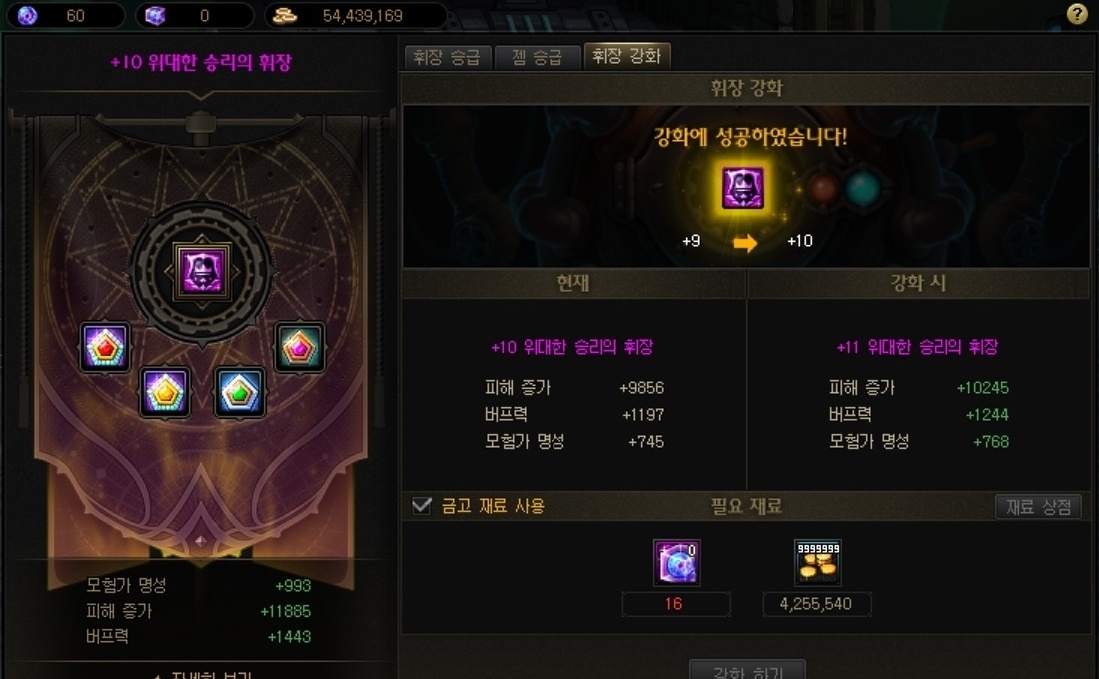The width and height of the screenshot is (1099, 679).
Task: Click the red 16 material count field
Action: point(676,604)
